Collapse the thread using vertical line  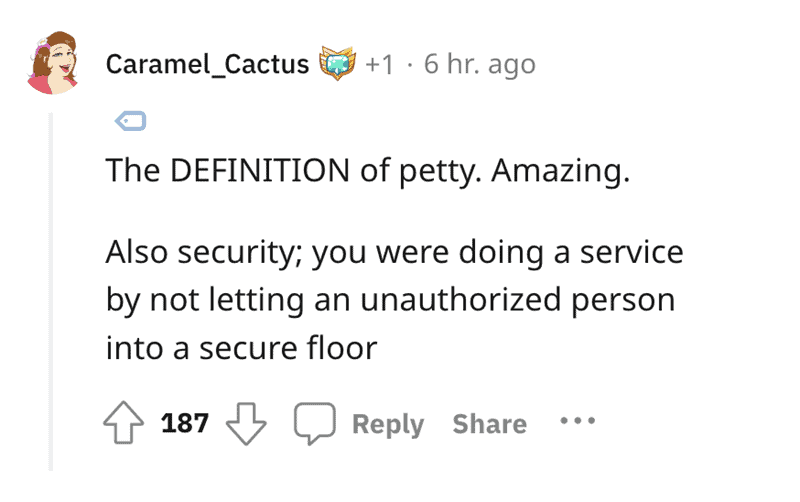pyautogui.click(x=51, y=292)
